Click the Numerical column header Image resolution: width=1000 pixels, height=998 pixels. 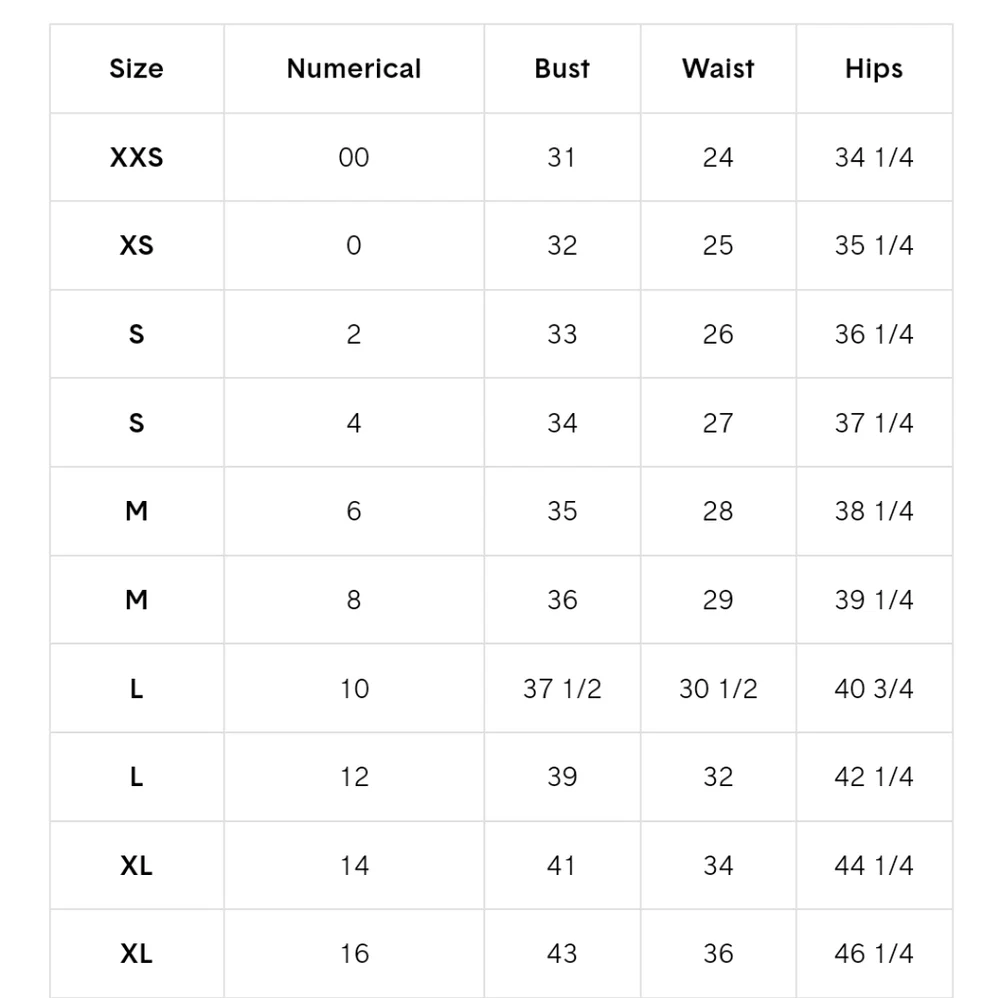coord(354,69)
